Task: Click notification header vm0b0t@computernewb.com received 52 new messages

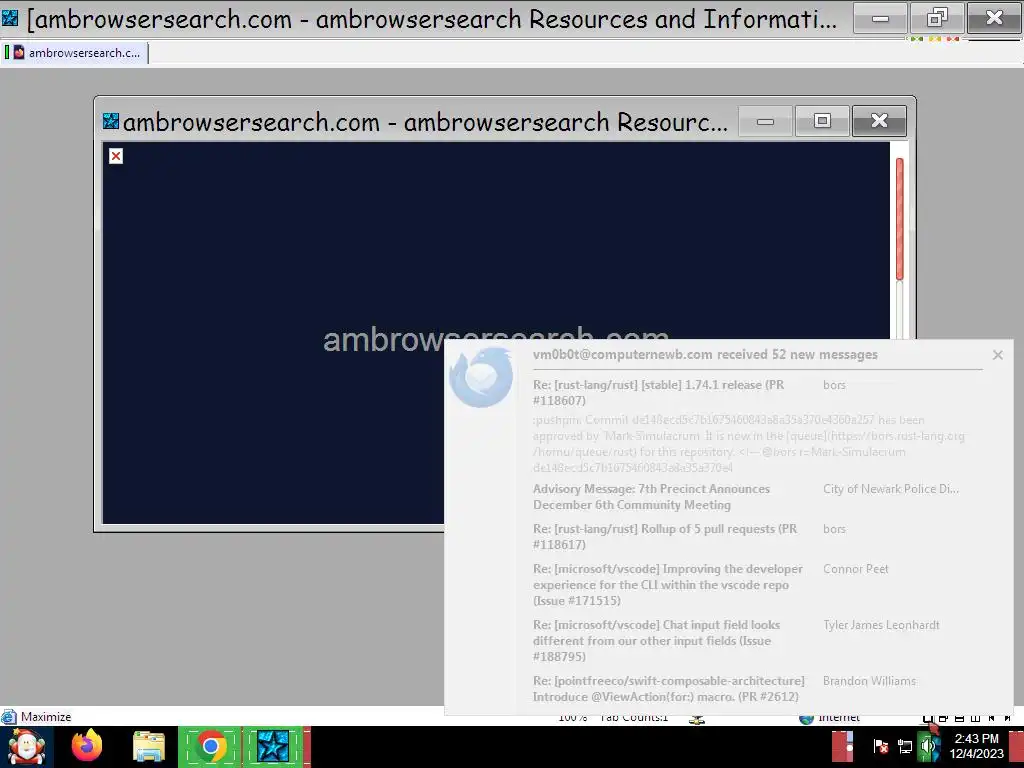Action: pos(705,355)
